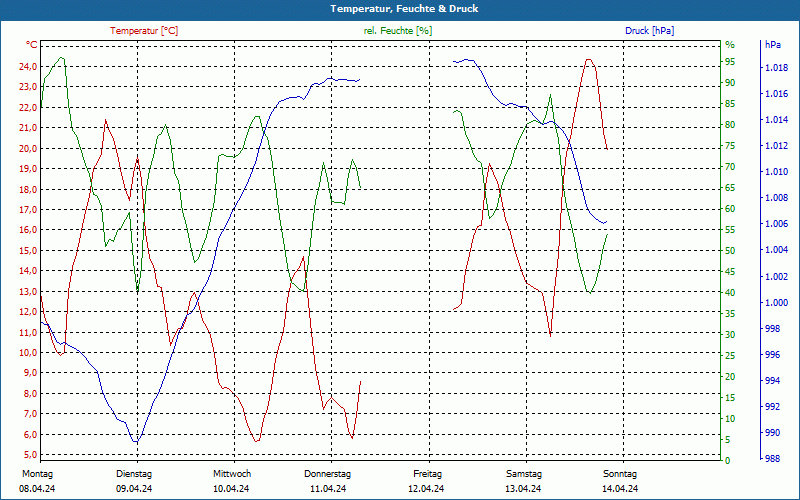
Task: Click the 'Mittwoch' day label
Action: pyautogui.click(x=232, y=474)
